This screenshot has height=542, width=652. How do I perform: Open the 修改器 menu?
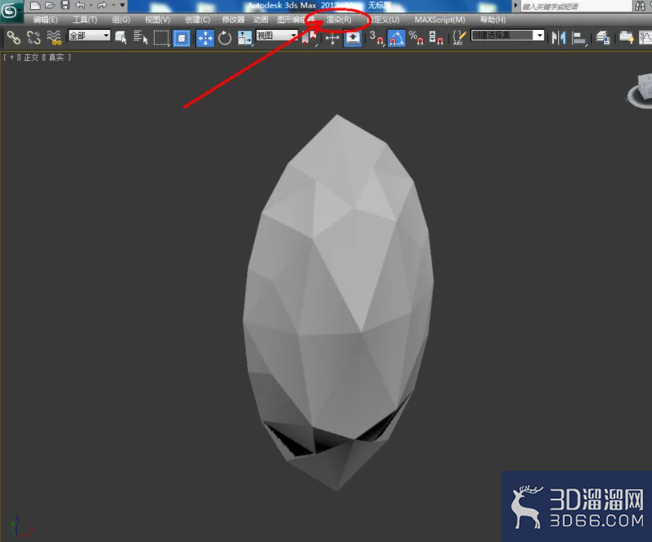tap(233, 20)
